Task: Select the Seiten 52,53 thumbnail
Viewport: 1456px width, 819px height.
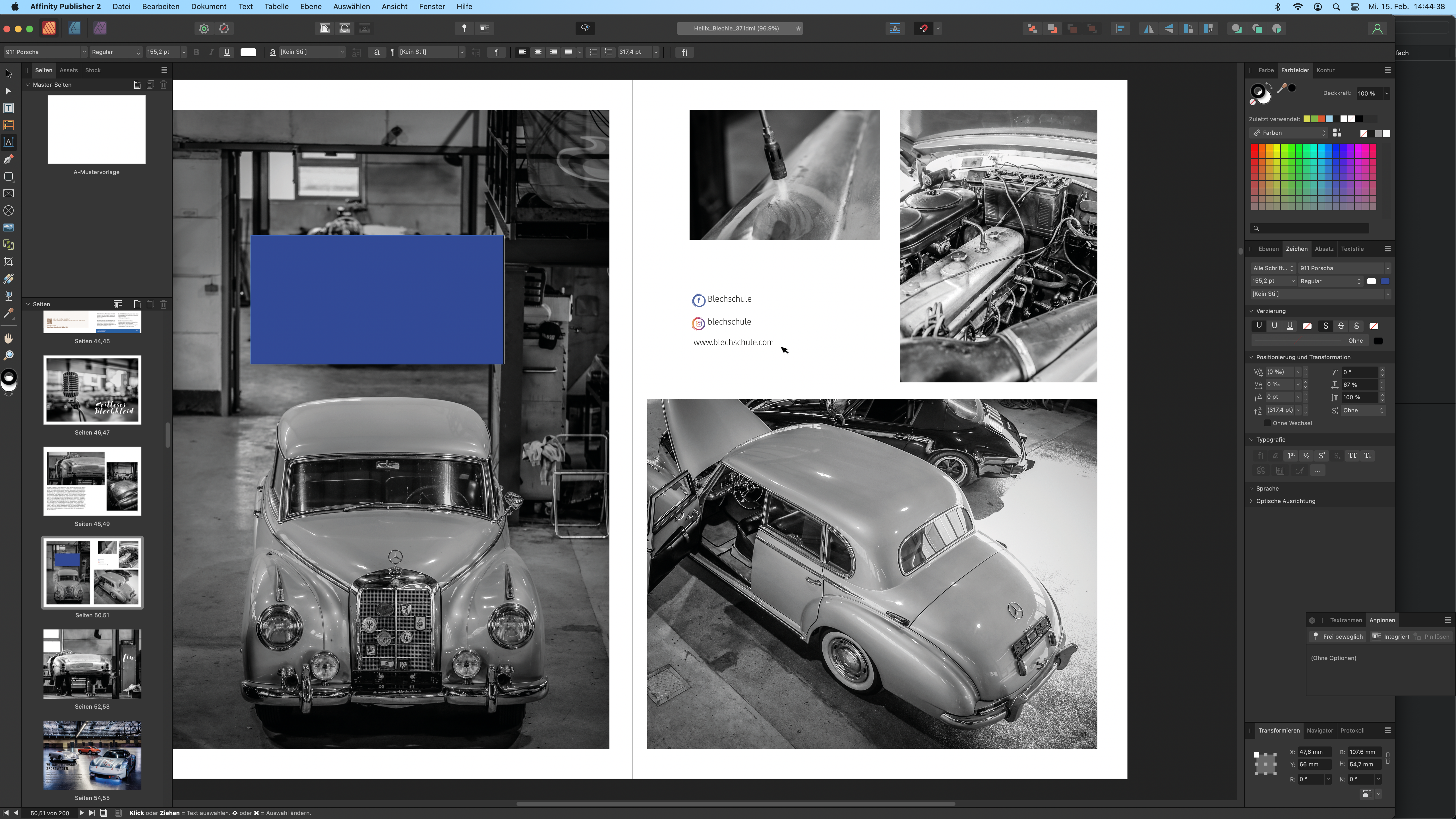Action: pos(92,663)
